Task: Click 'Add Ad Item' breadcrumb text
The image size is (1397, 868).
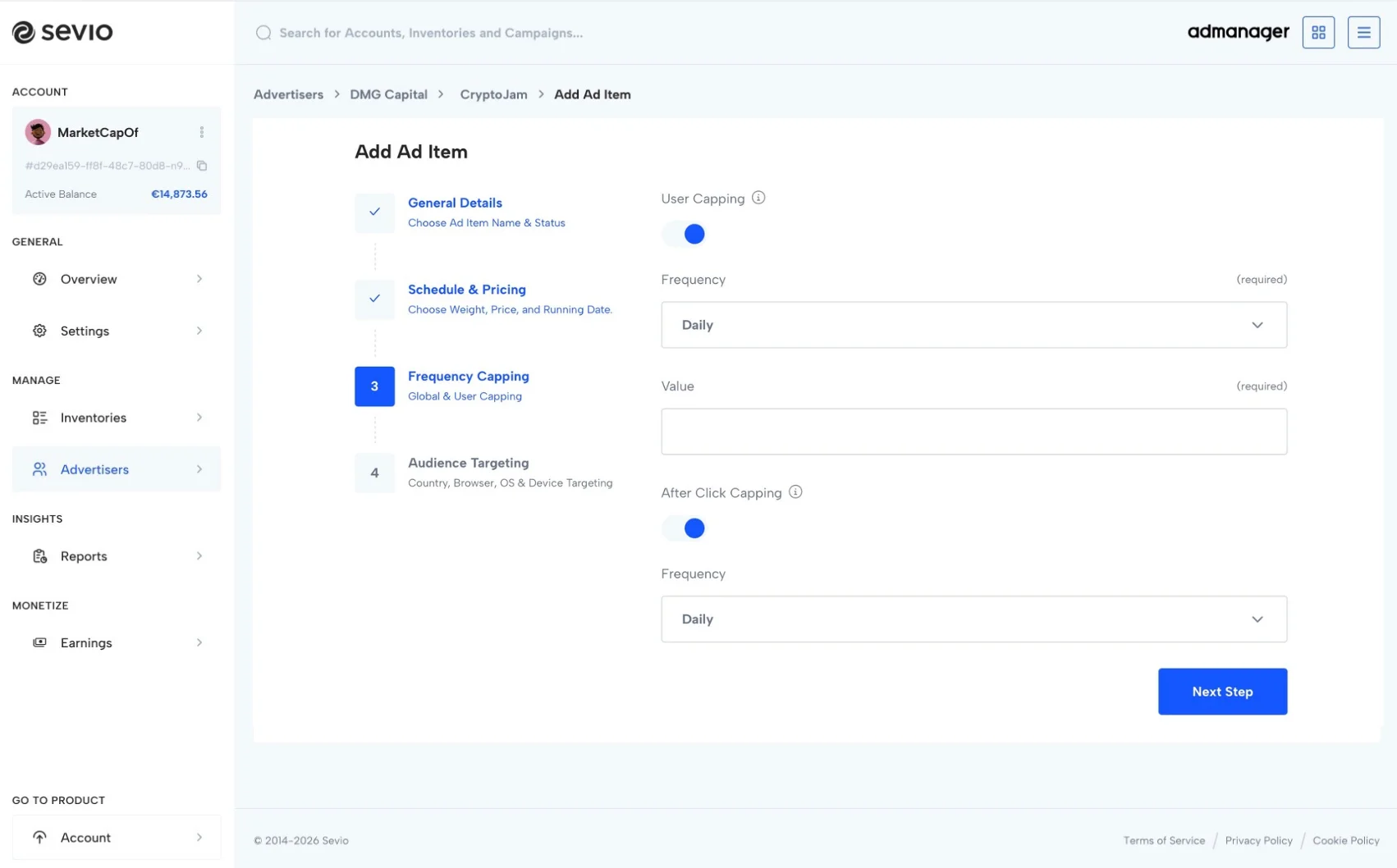Action: point(593,94)
